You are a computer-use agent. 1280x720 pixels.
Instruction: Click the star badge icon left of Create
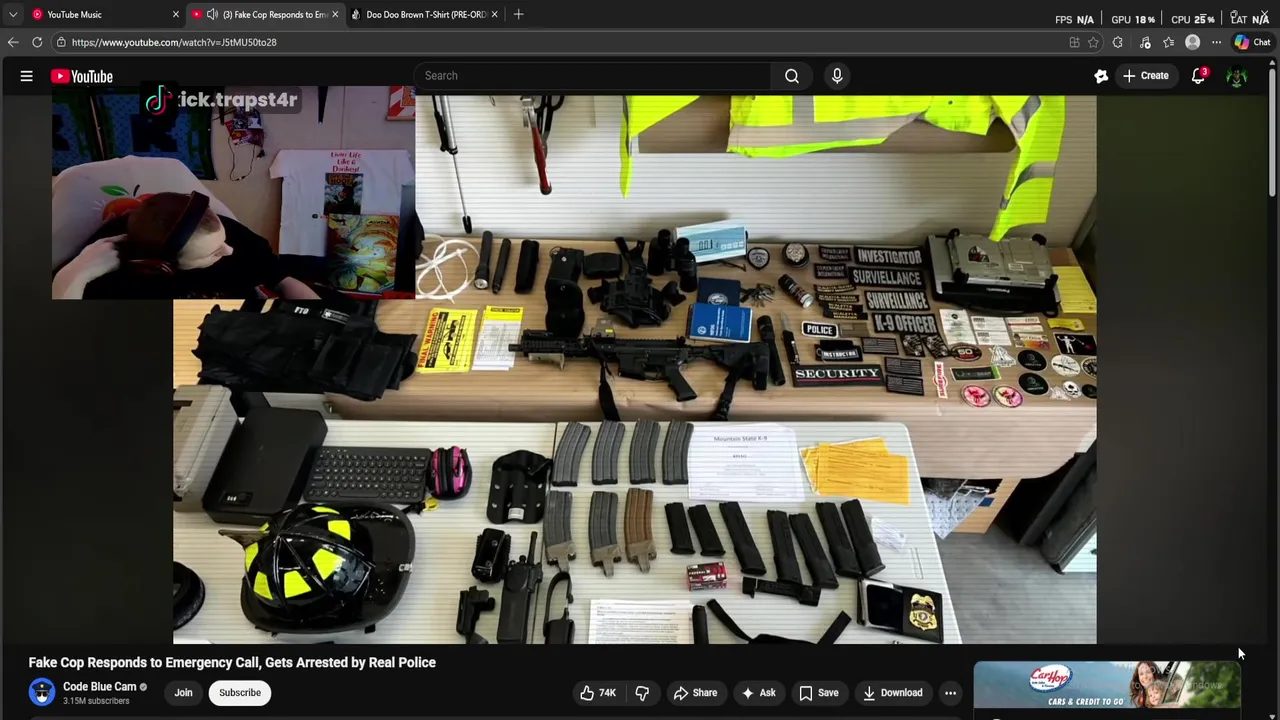click(x=1101, y=76)
